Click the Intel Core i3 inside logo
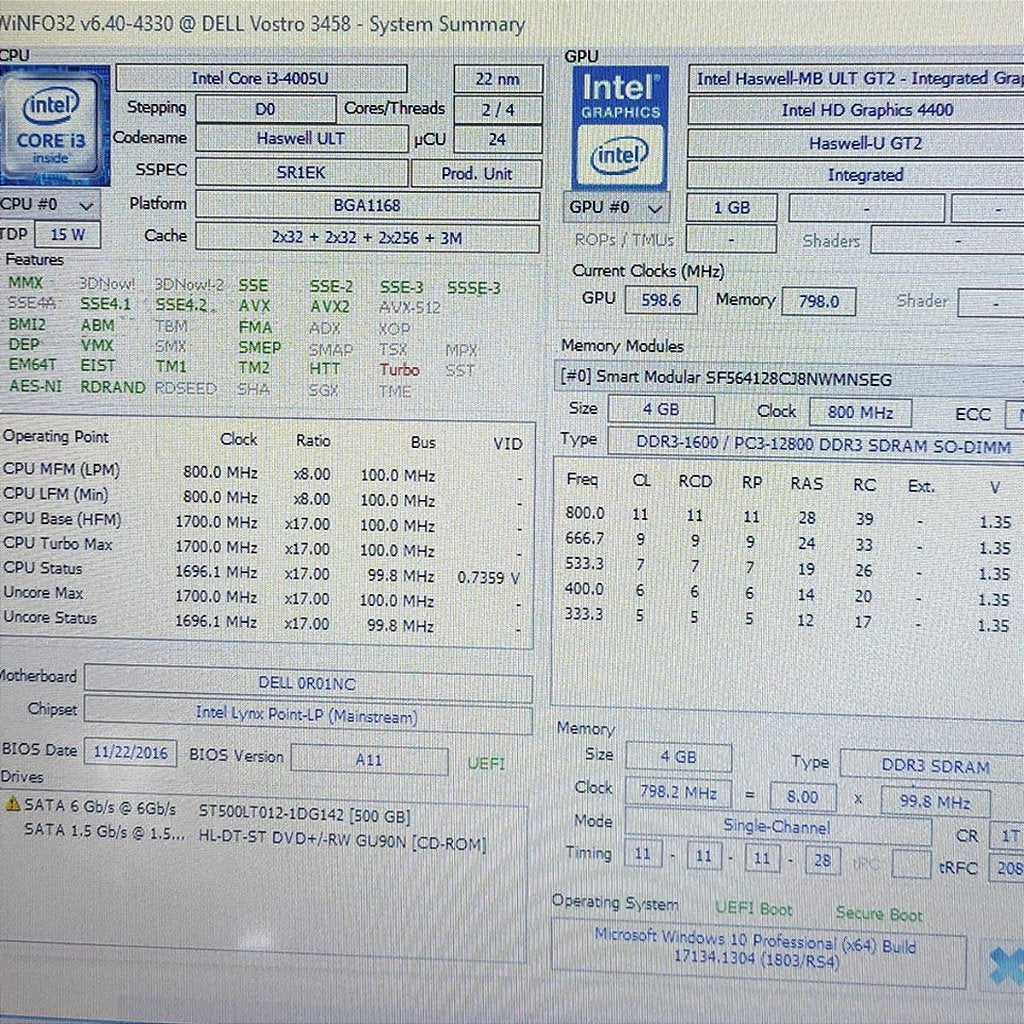 tap(54, 127)
